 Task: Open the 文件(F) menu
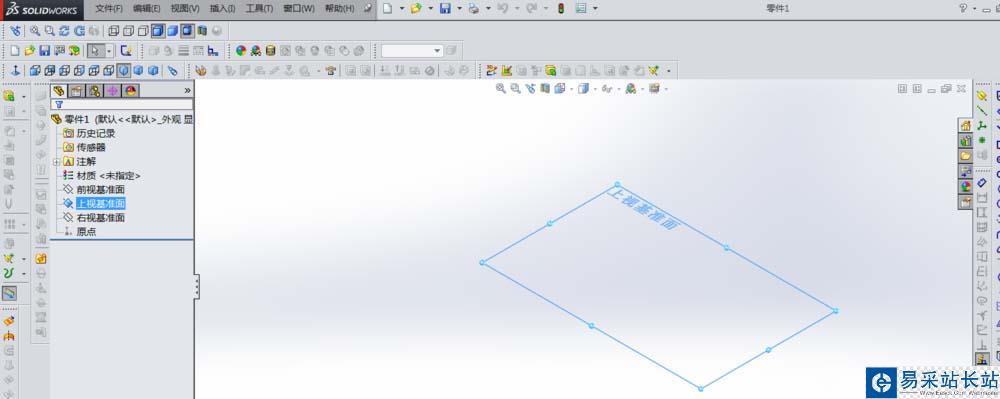coord(109,9)
